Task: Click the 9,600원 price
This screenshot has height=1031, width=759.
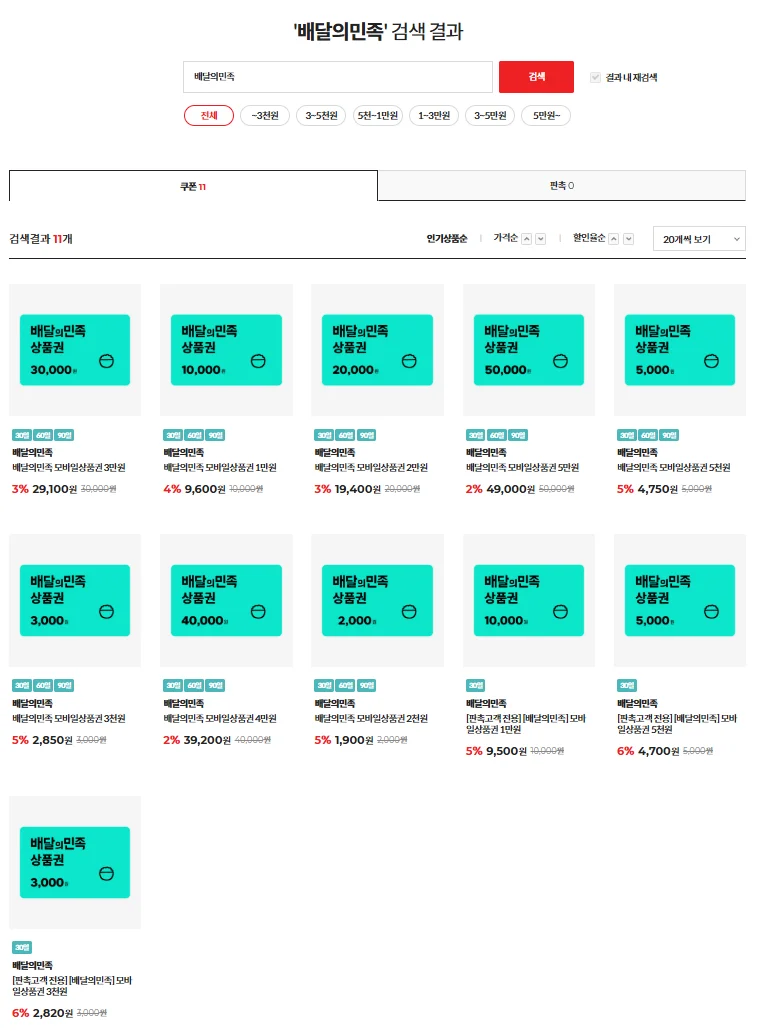Action: click(205, 489)
